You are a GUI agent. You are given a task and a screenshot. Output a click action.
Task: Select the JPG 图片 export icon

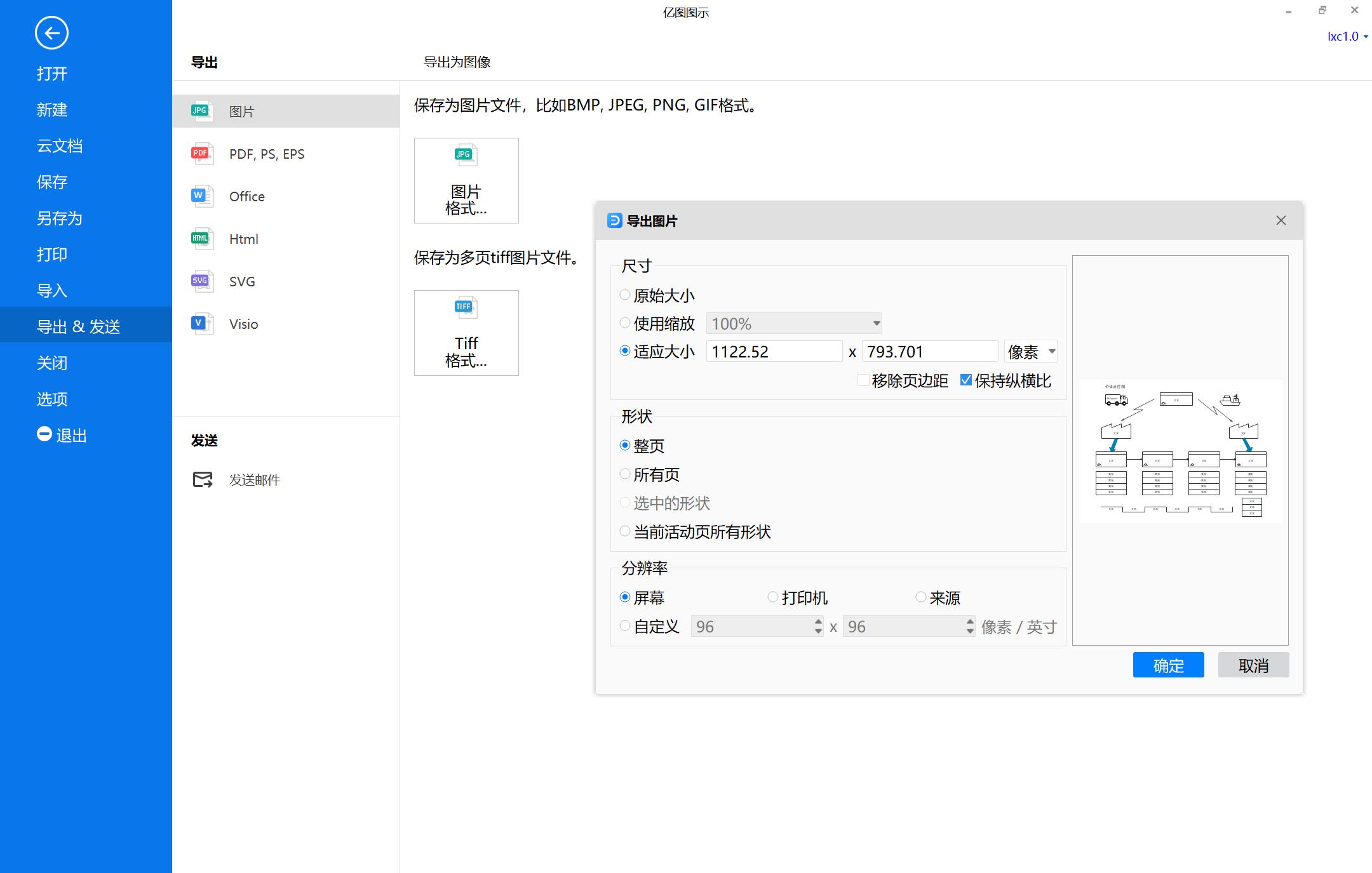(201, 111)
